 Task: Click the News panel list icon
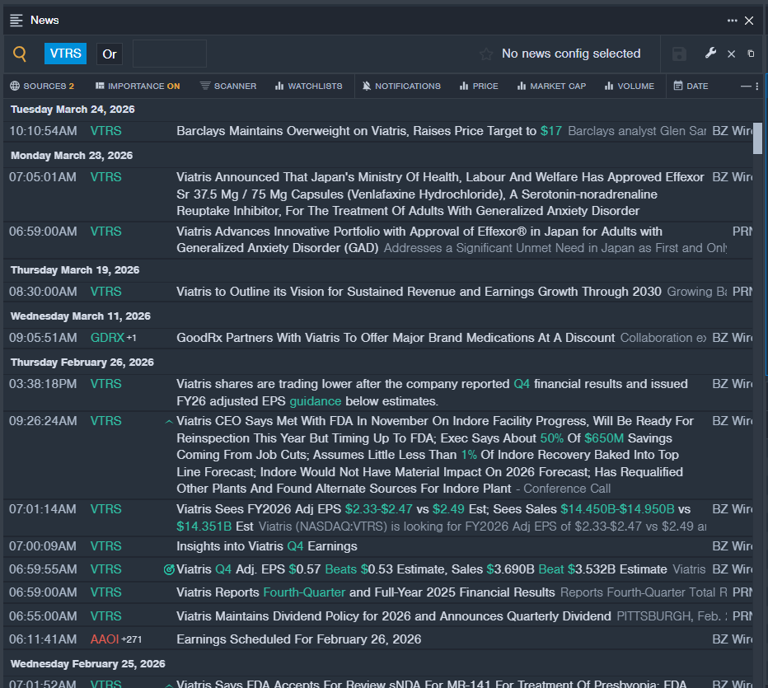(x=16, y=20)
